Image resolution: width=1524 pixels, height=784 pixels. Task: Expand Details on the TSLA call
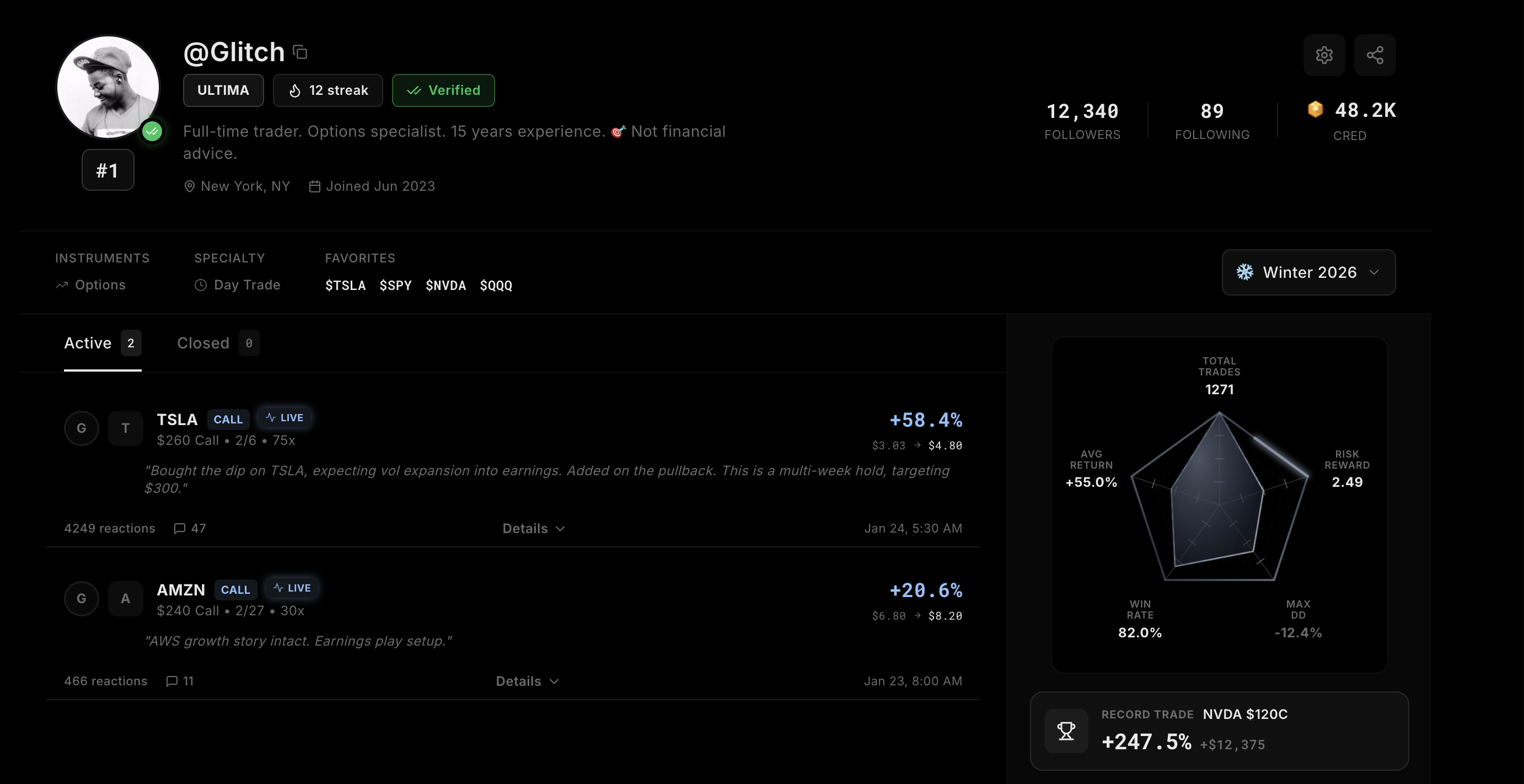[532, 528]
